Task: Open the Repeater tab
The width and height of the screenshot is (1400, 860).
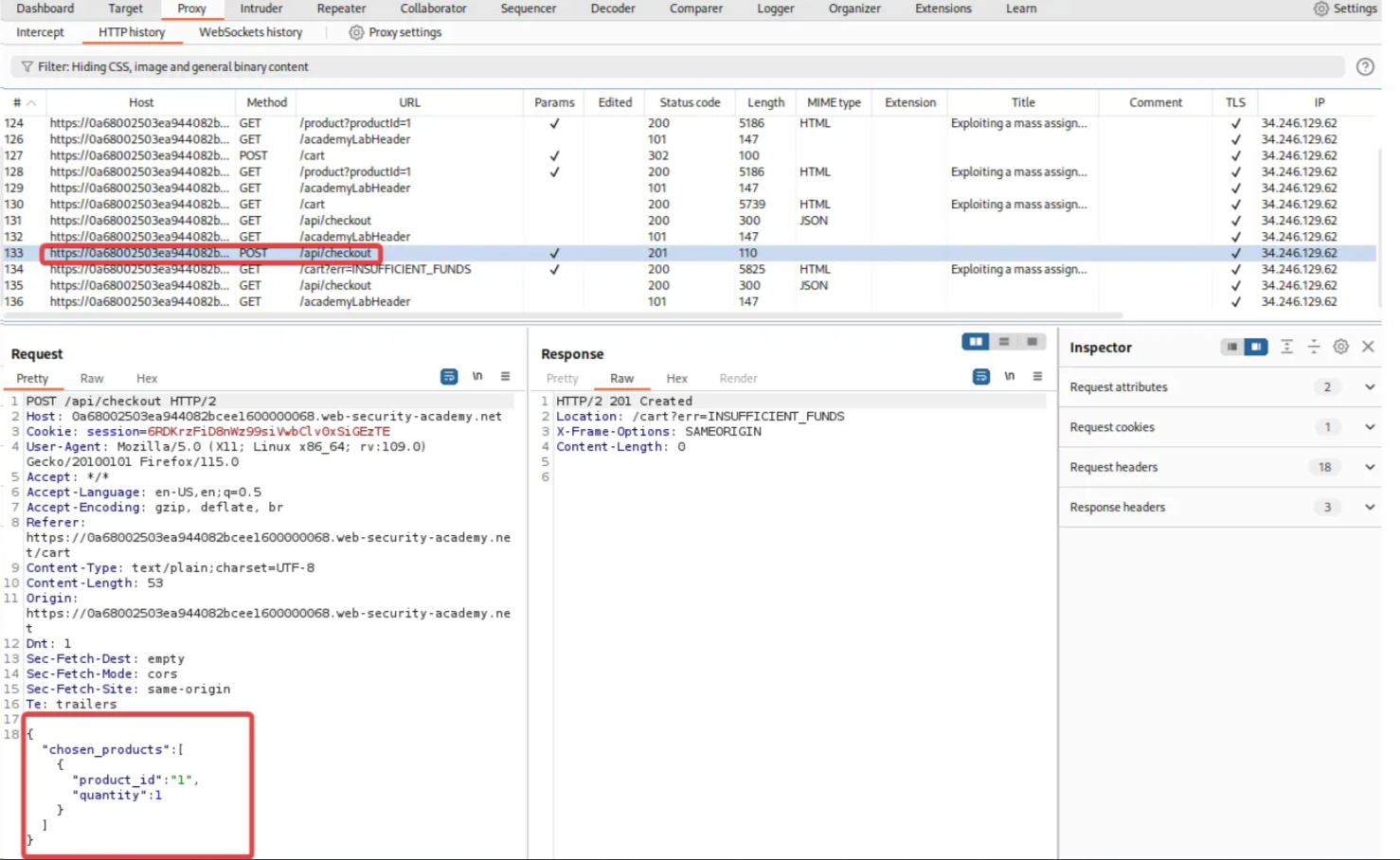Action: tap(340, 9)
